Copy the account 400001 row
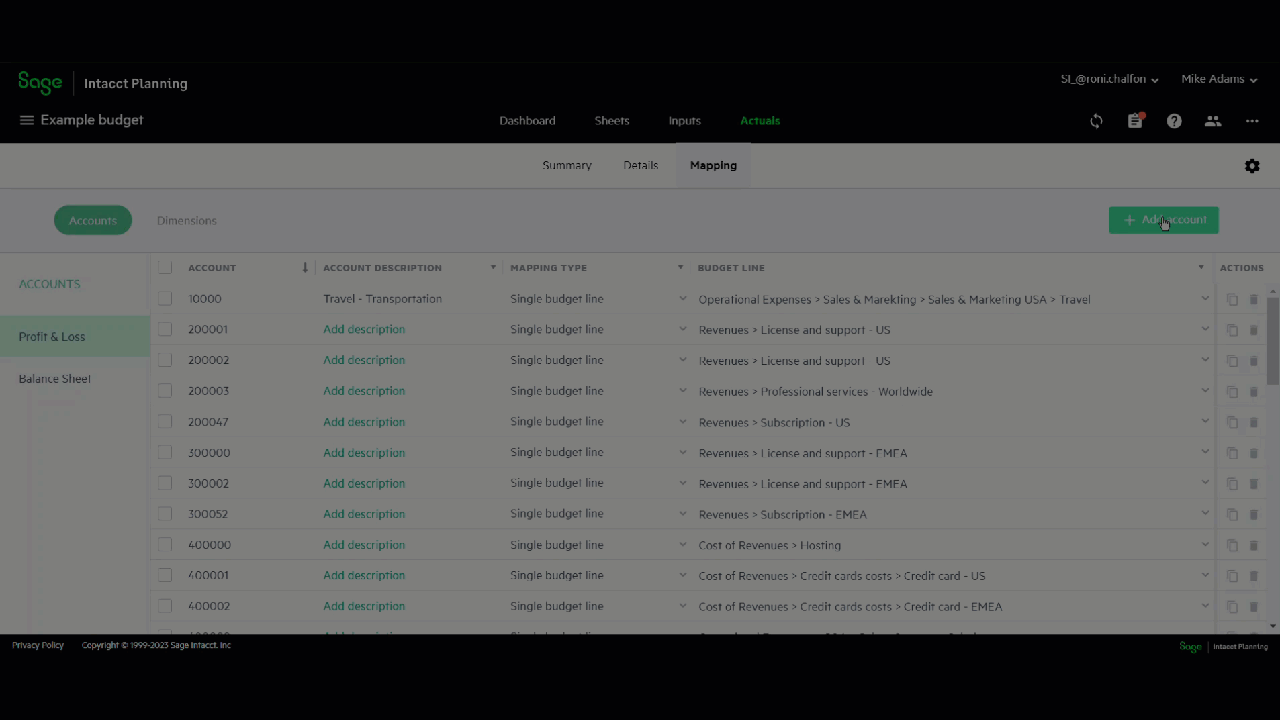1280x720 pixels. pyautogui.click(x=1232, y=576)
